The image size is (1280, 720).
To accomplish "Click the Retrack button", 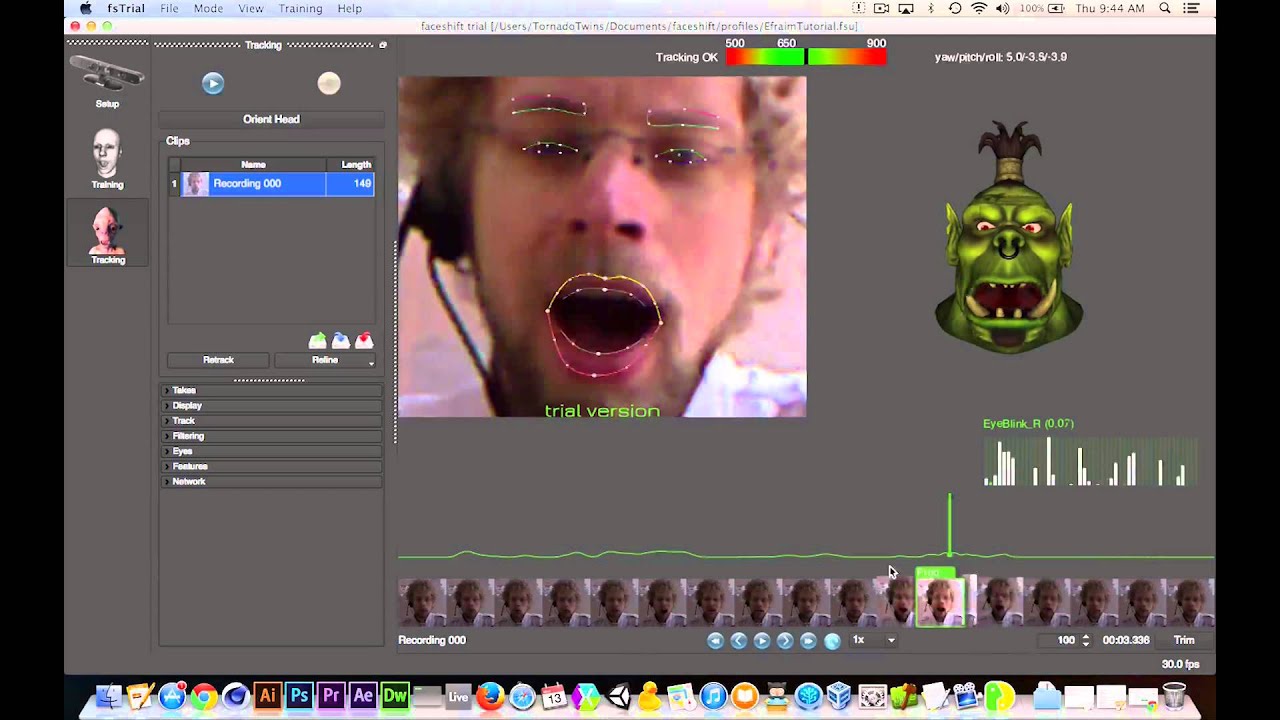I will point(218,360).
